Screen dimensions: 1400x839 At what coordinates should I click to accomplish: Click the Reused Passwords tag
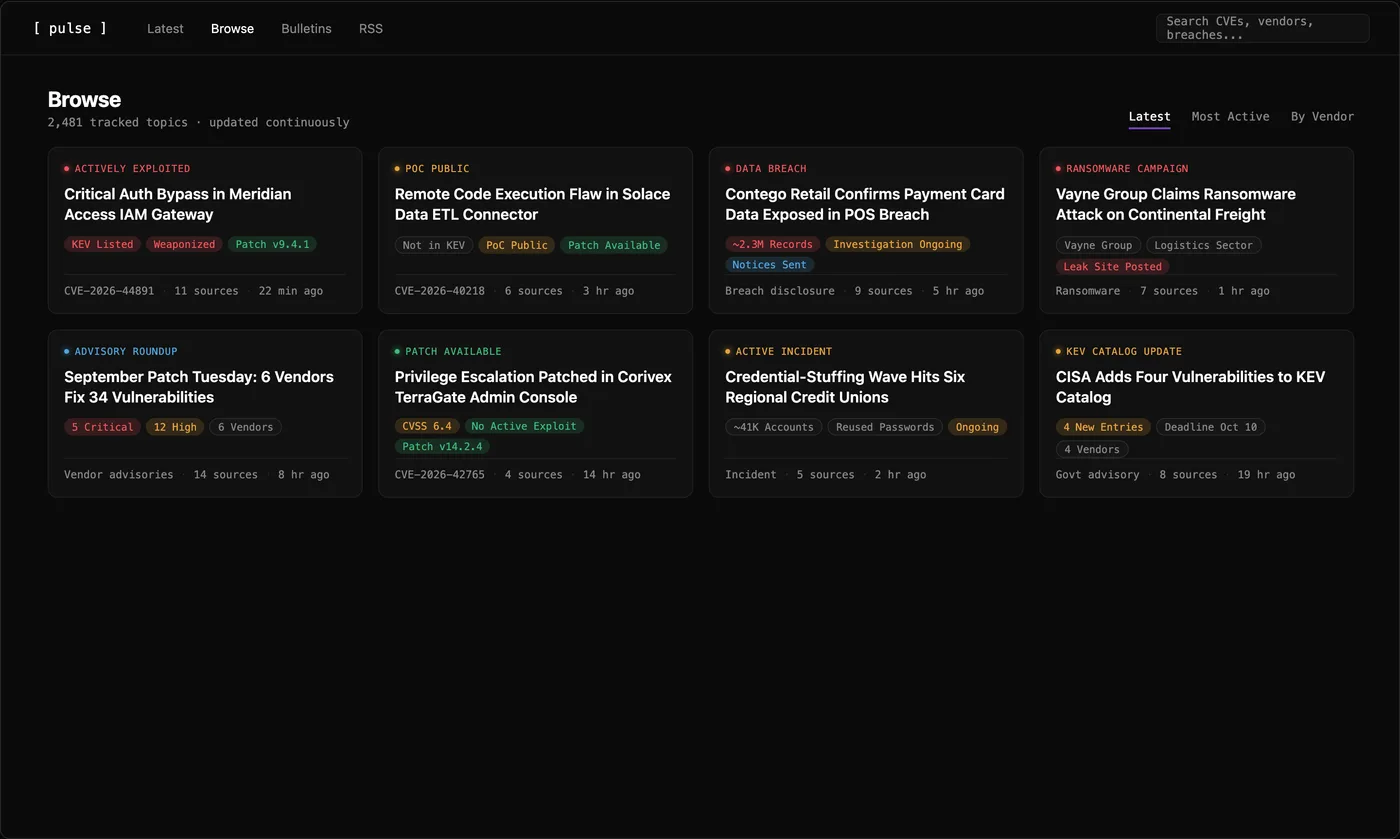click(x=885, y=427)
